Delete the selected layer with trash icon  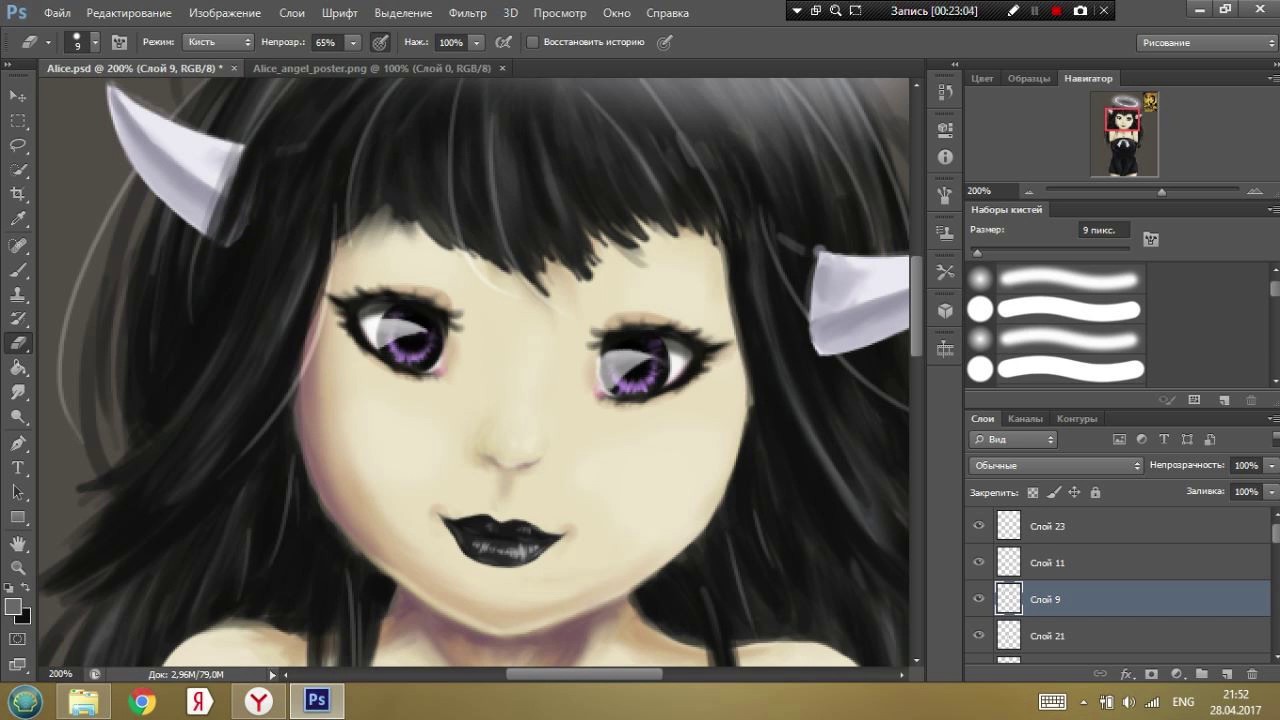pos(1251,675)
